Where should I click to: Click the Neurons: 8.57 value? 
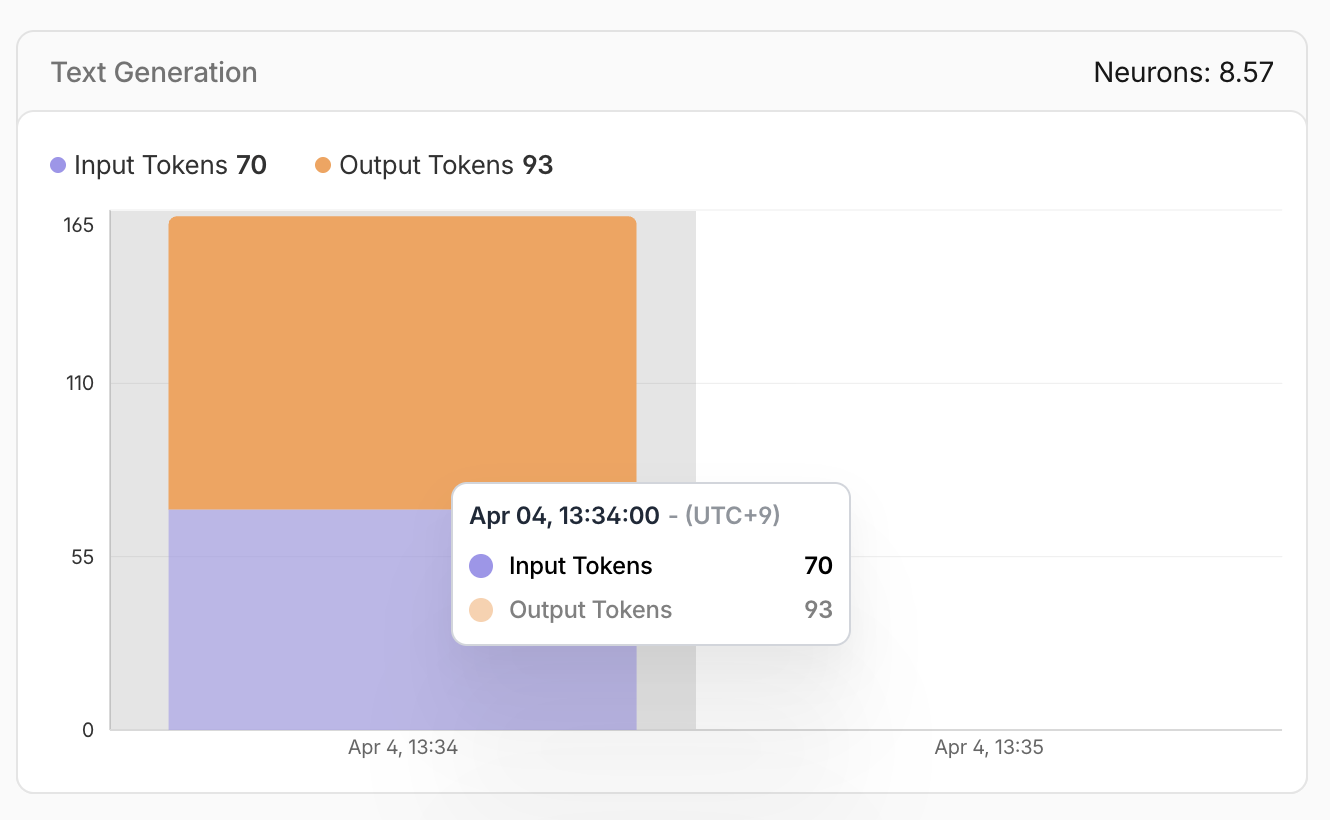(x=1183, y=73)
